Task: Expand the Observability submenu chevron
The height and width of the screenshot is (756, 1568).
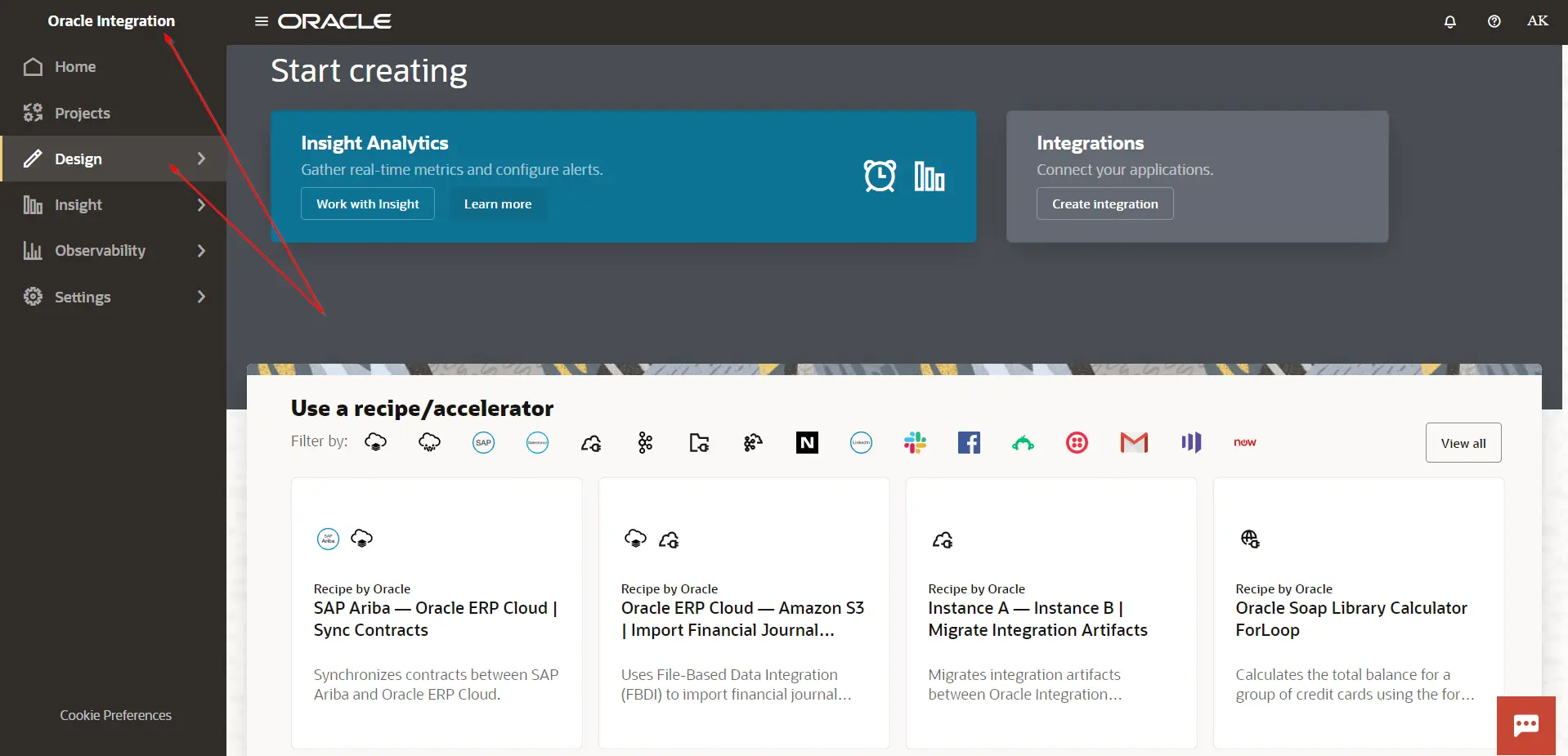Action: coord(201,251)
